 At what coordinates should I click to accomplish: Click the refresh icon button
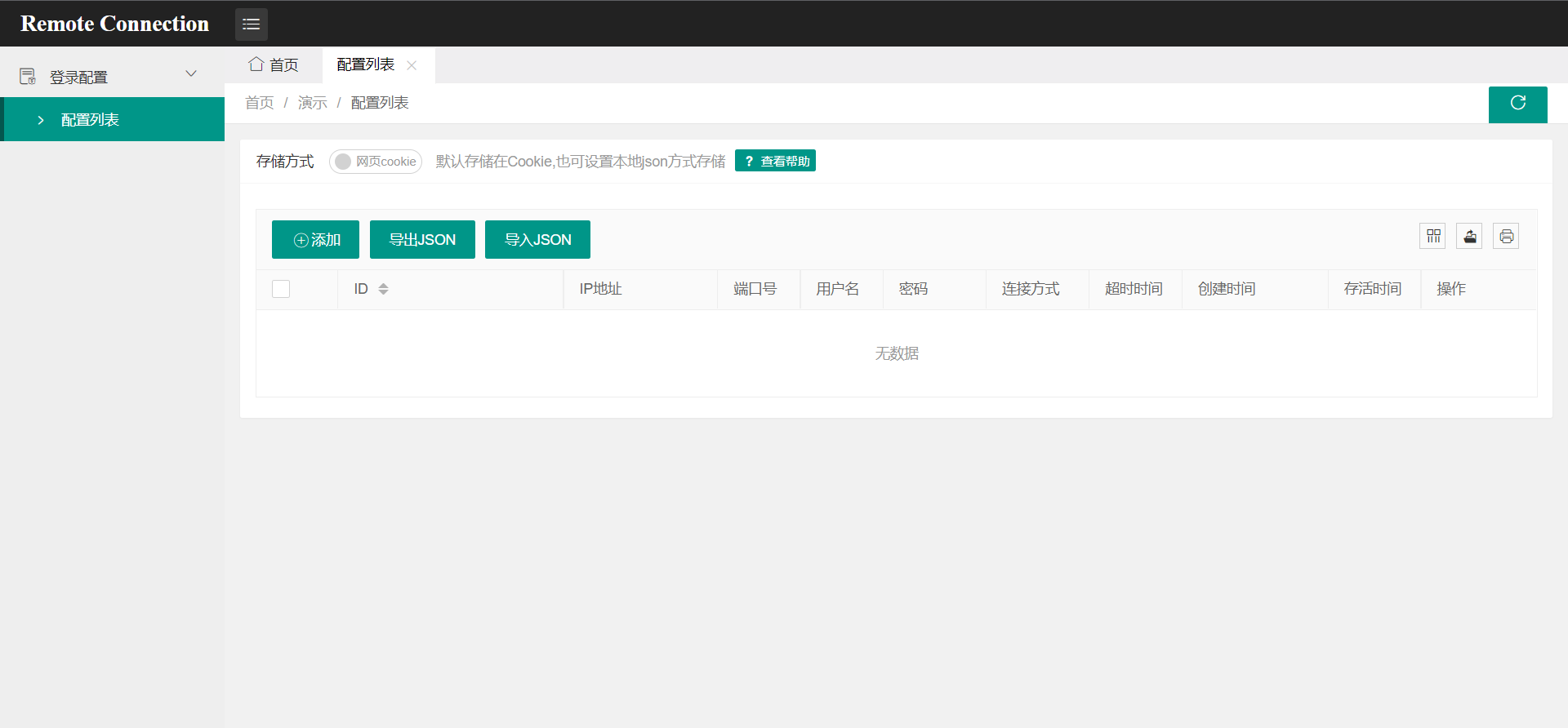click(x=1517, y=104)
